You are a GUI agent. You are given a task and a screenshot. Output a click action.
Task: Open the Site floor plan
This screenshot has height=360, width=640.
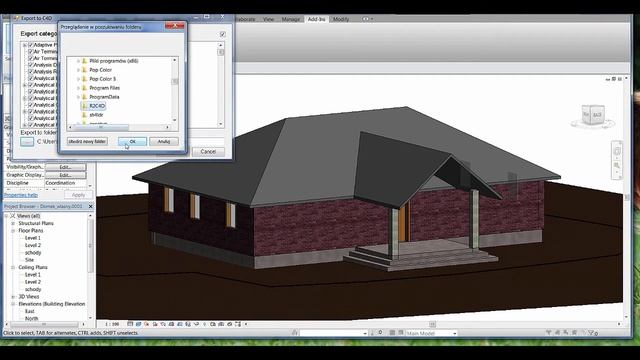tap(29, 260)
